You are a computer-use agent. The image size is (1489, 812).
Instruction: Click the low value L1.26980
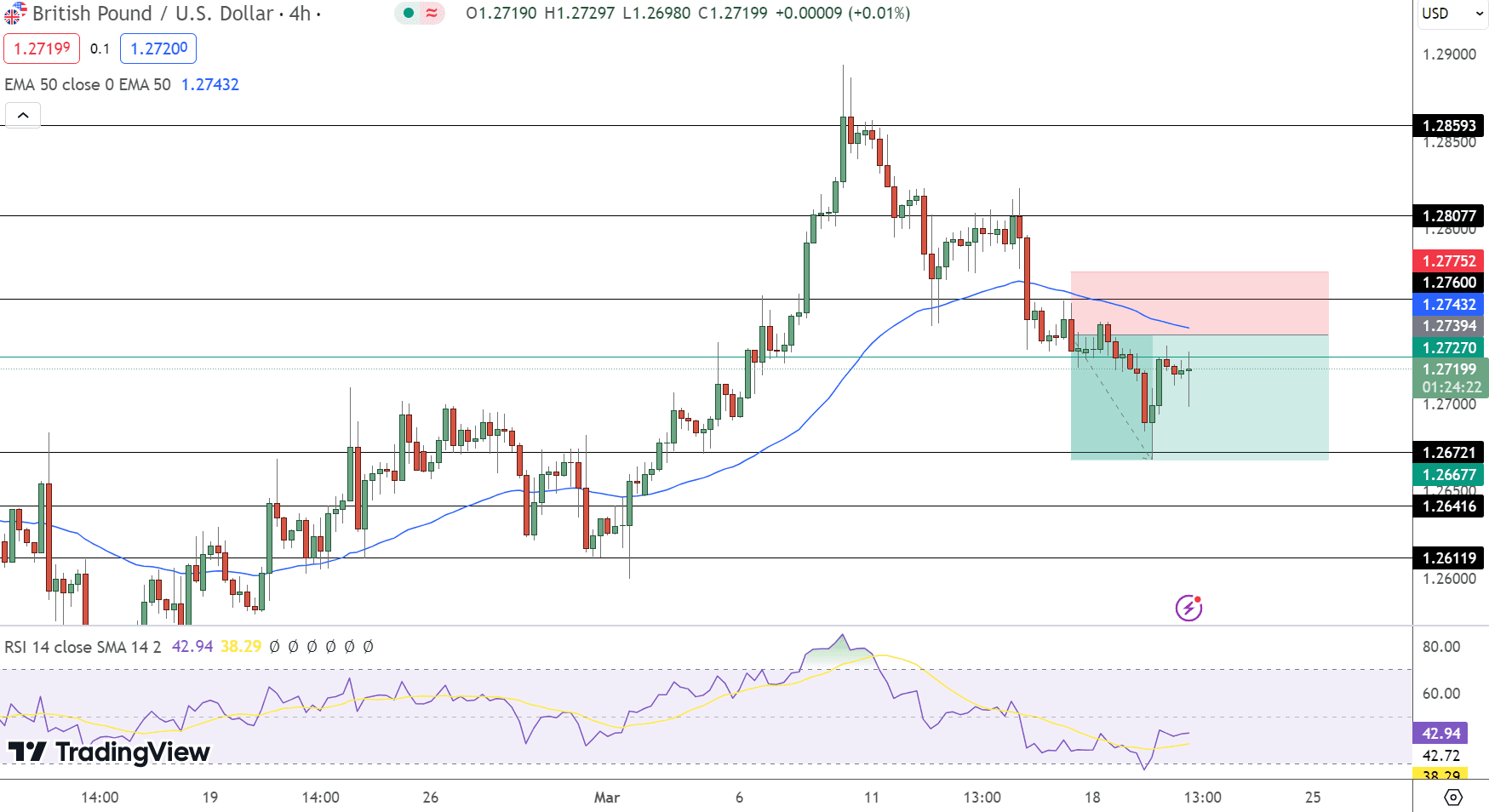click(656, 14)
